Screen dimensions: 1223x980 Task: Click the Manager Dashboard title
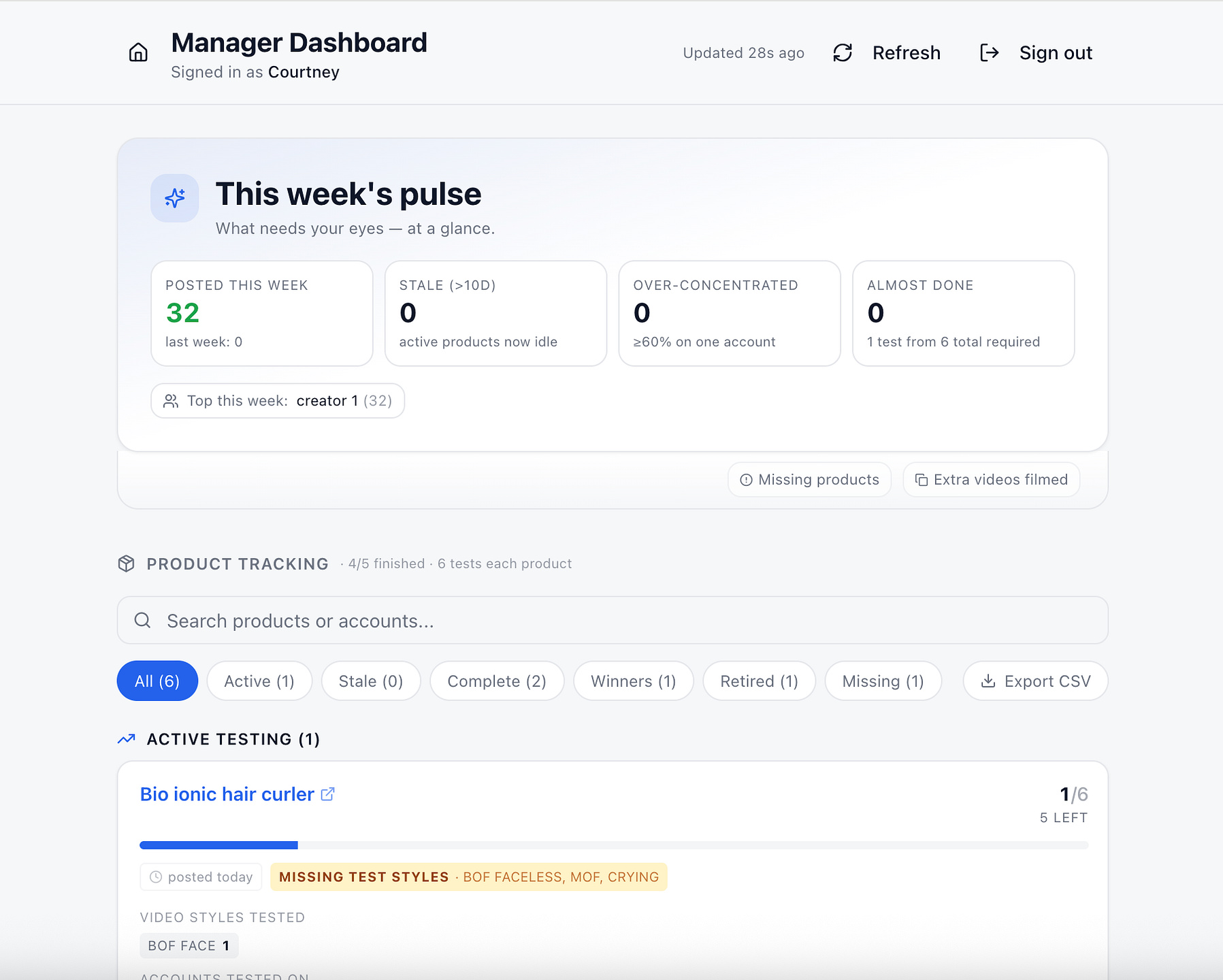pyautogui.click(x=299, y=43)
